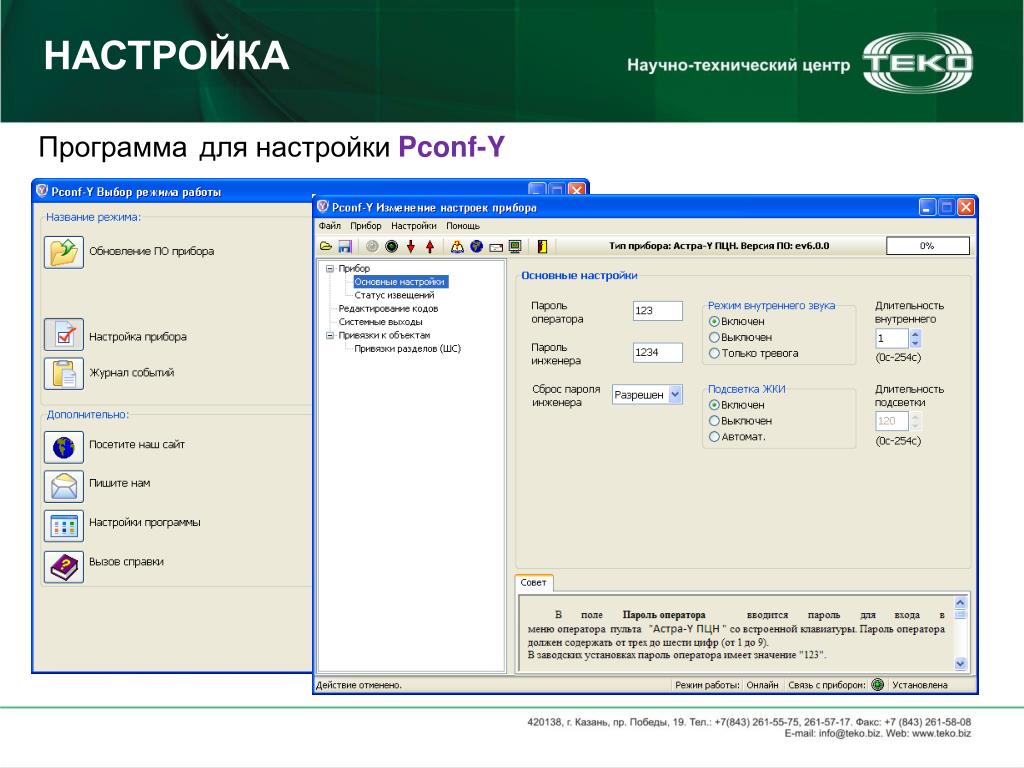1024x768 pixels.
Task: Decrease internal sound duration with down stepper
Action: click(x=915, y=343)
